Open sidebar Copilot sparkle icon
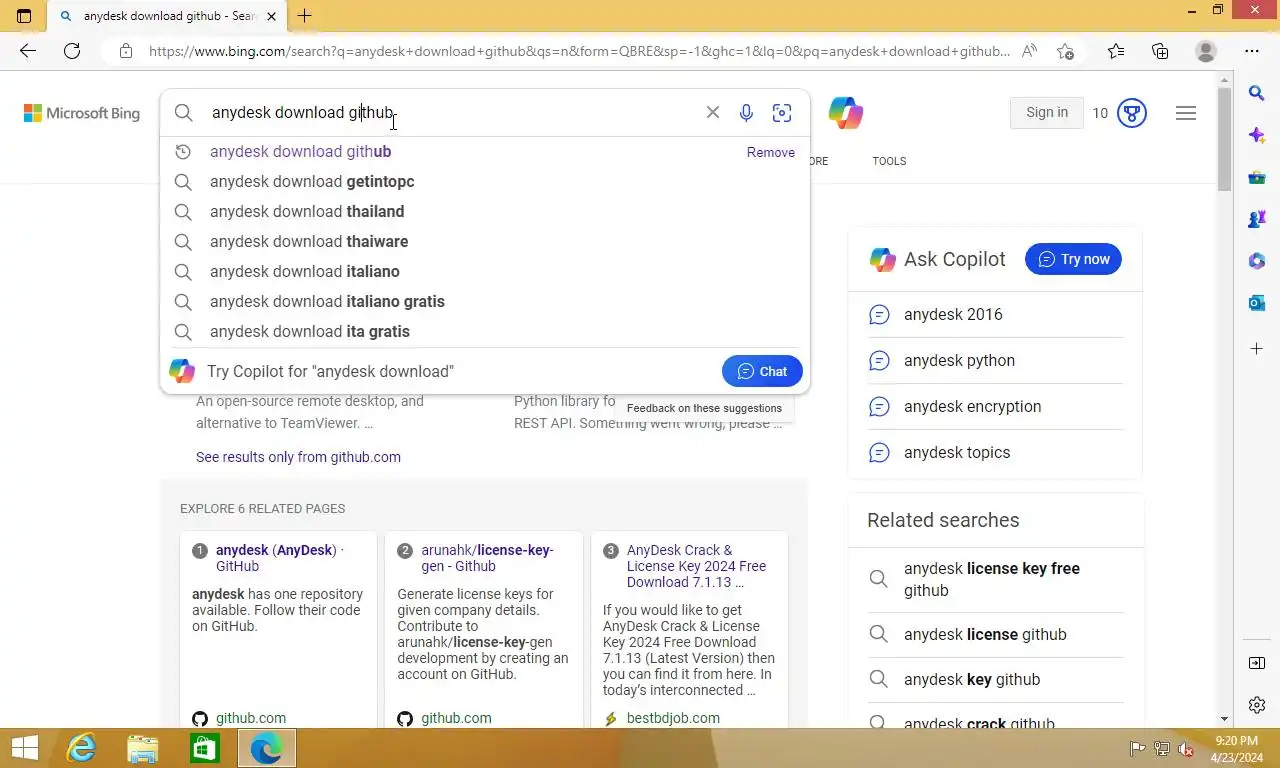1280x768 pixels. point(1257,135)
